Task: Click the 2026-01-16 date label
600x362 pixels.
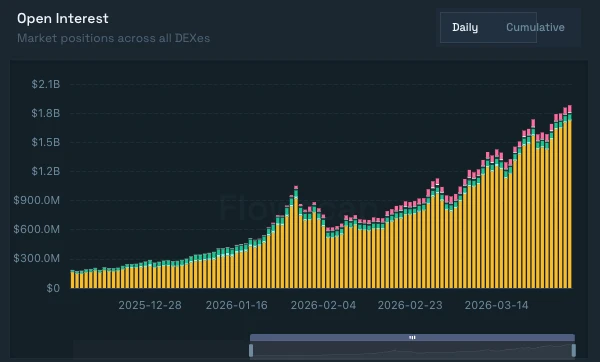Action: [x=236, y=305]
